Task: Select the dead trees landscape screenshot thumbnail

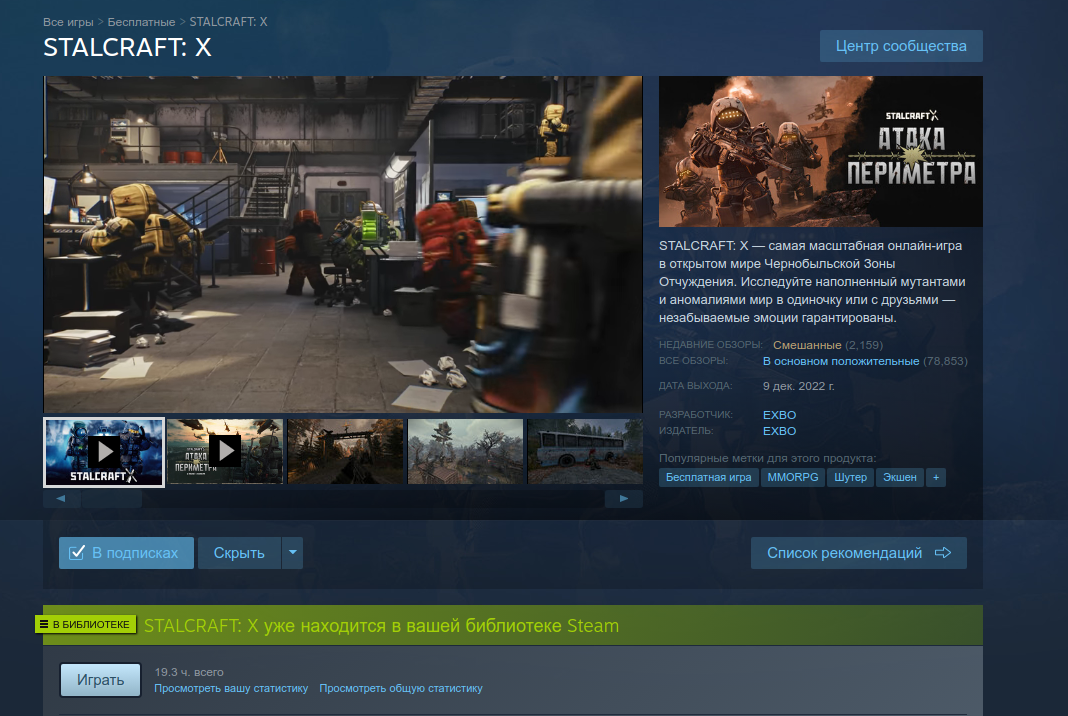Action: click(x=465, y=452)
